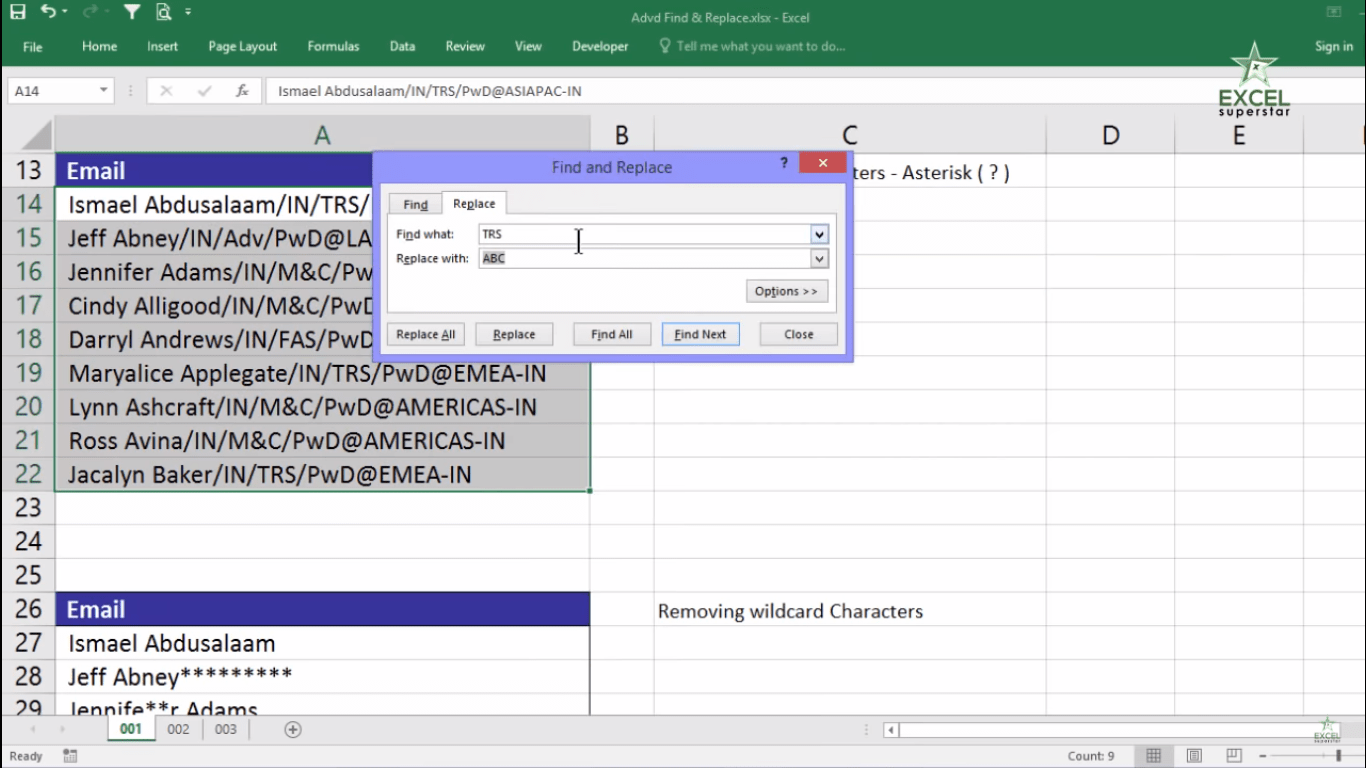Open the Replace with dropdown arrow
1366x768 pixels.
[x=819, y=258]
